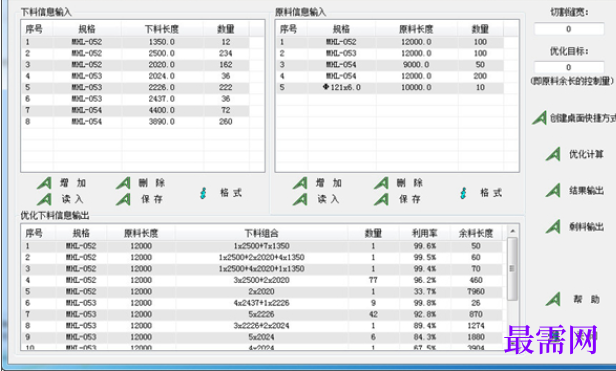Select raw material row MHL-053 12000.0
616x371 pixels.
(x=390, y=53)
